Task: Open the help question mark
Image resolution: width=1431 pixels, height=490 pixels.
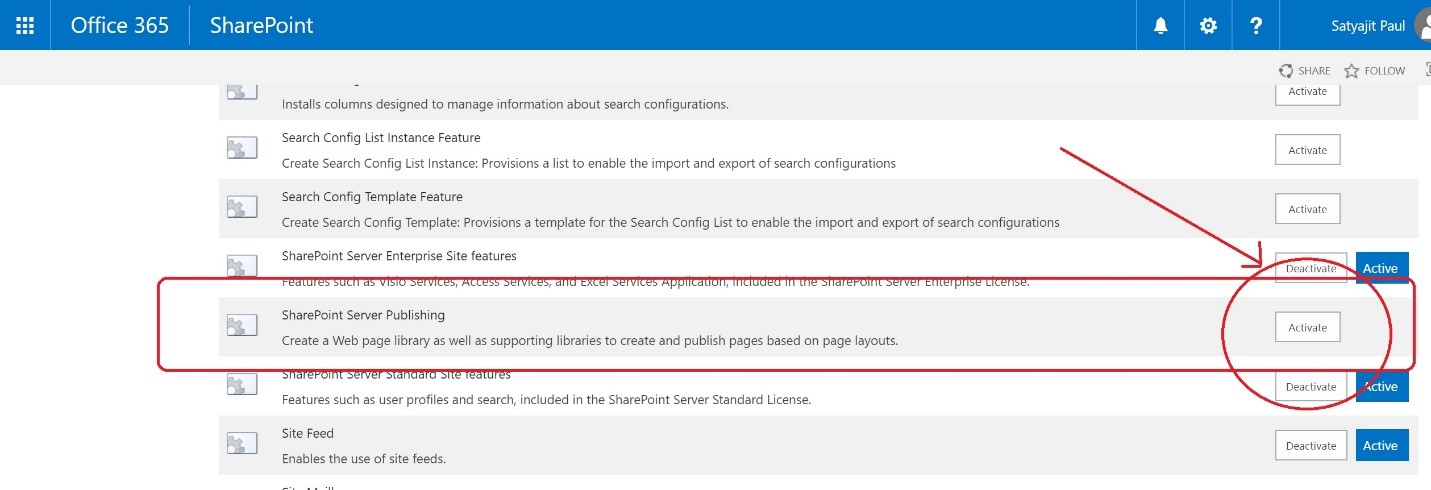Action: pos(1256,26)
